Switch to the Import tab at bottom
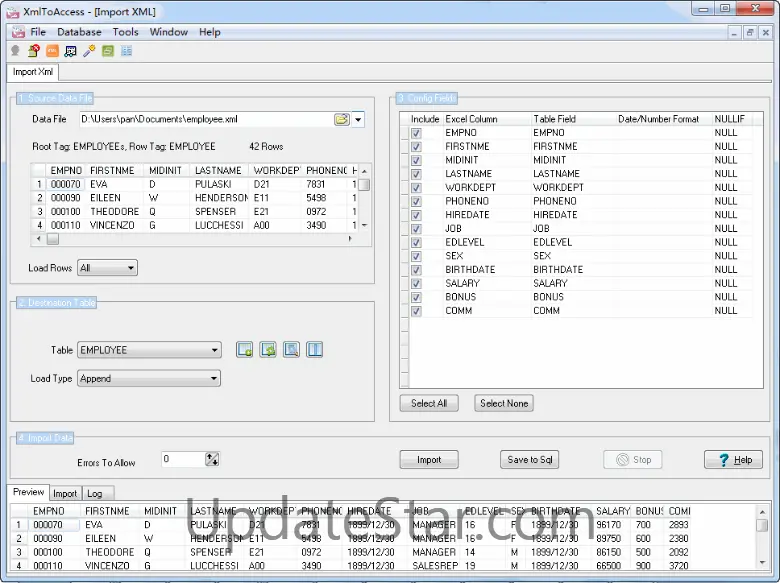Screen dimensions: 780x583 point(65,493)
